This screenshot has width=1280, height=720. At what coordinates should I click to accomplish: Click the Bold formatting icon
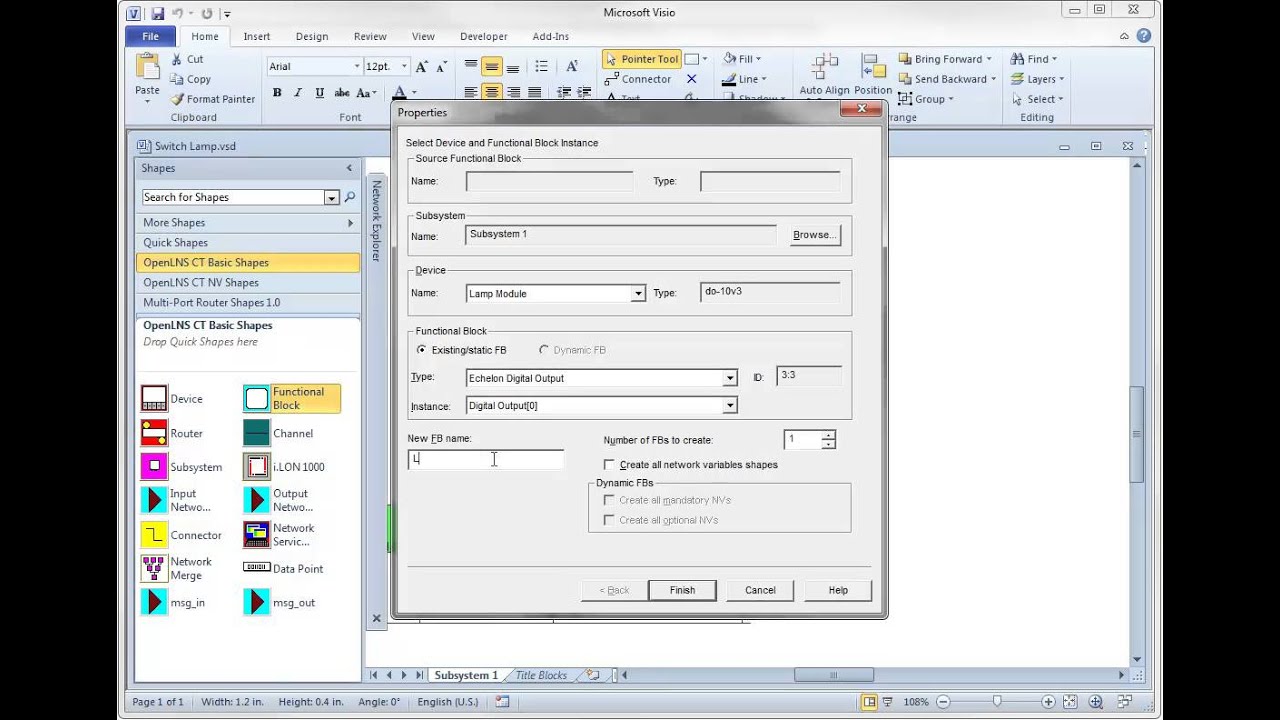point(277,93)
